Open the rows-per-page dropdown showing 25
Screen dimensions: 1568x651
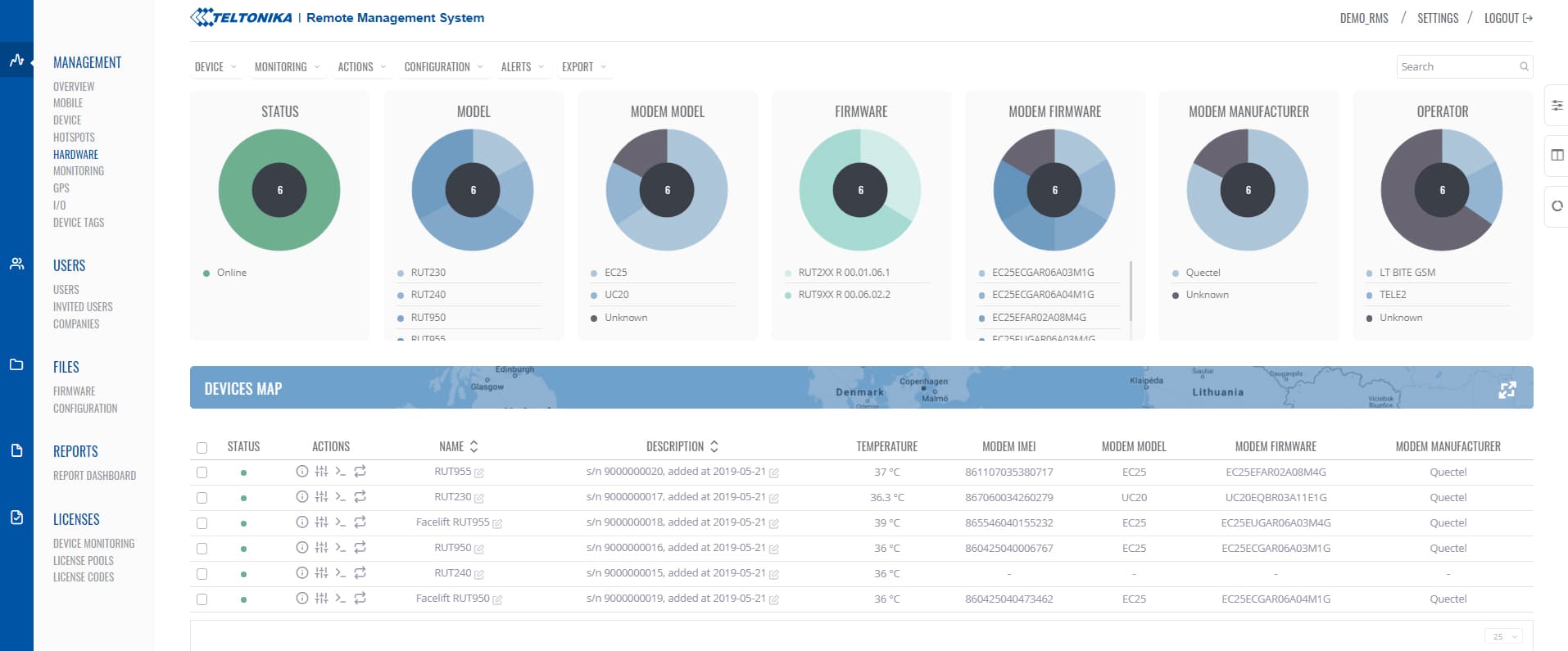click(1504, 636)
